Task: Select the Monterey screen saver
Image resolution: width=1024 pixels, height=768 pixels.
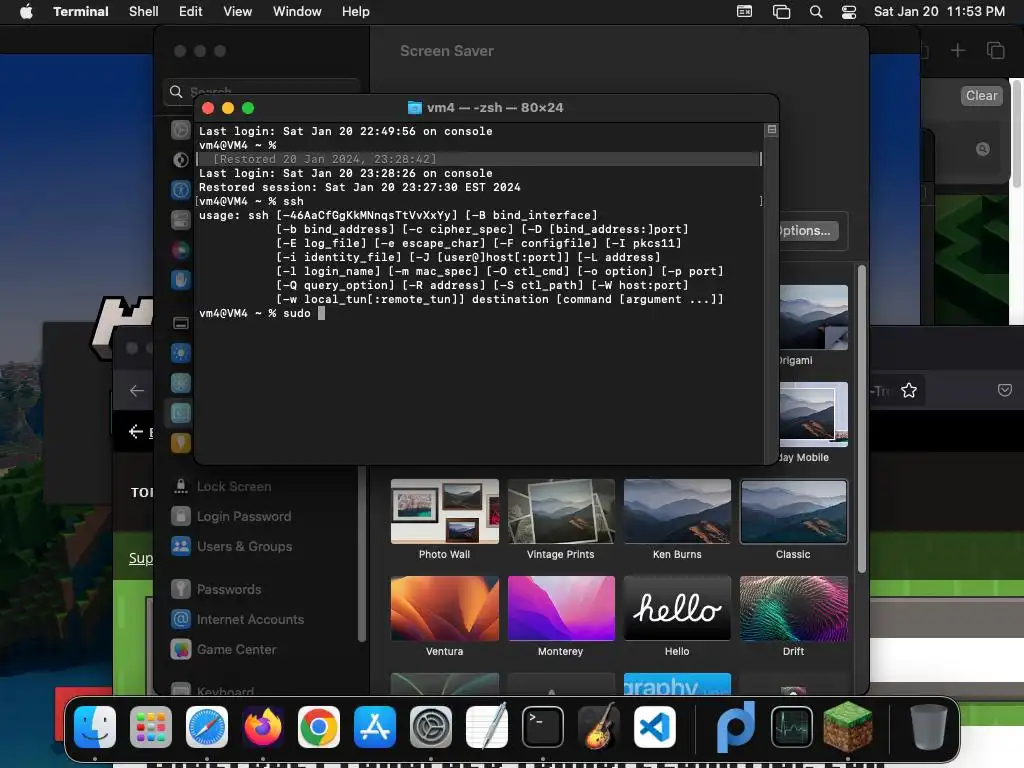Action: click(561, 609)
